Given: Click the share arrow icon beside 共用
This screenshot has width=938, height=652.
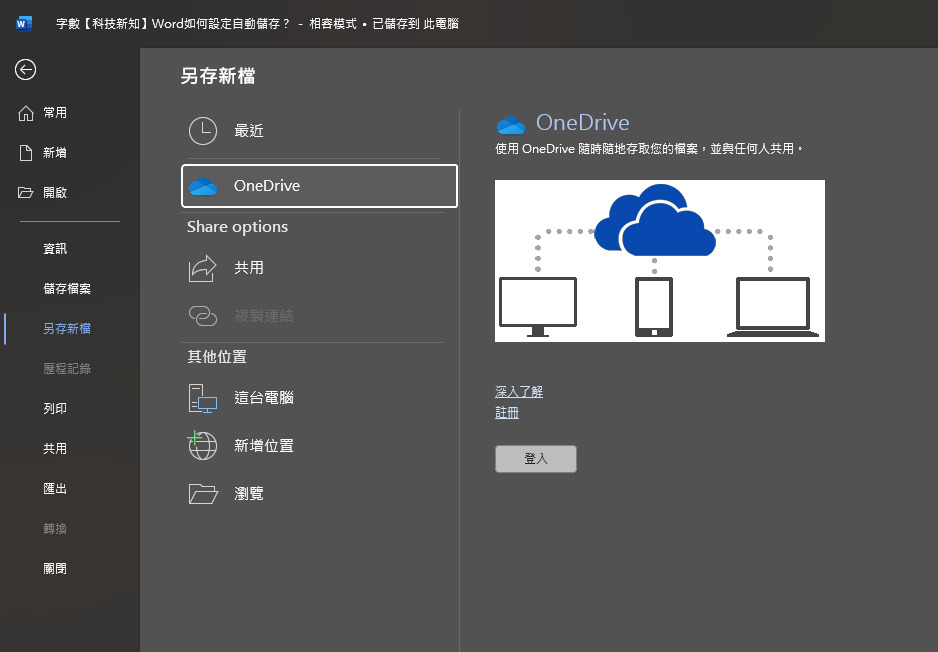Looking at the screenshot, I should (x=203, y=269).
